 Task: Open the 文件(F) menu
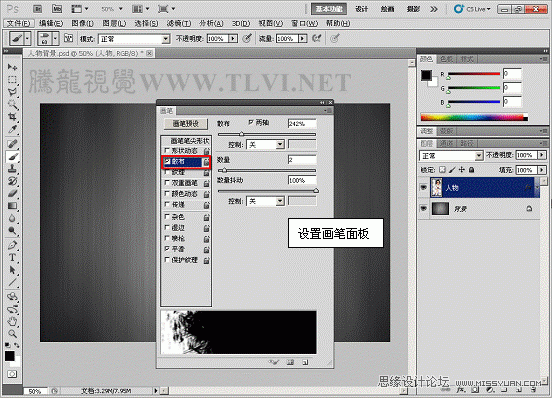[19, 23]
